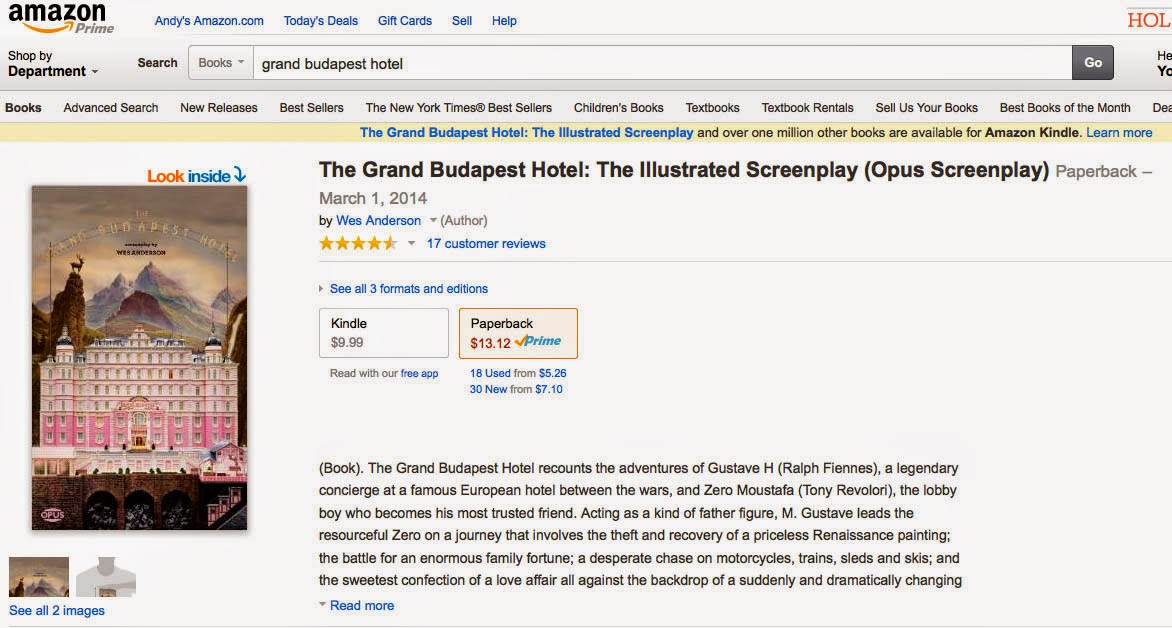Open The New York Times Best Sellers tab
This screenshot has width=1172, height=628.
click(458, 108)
